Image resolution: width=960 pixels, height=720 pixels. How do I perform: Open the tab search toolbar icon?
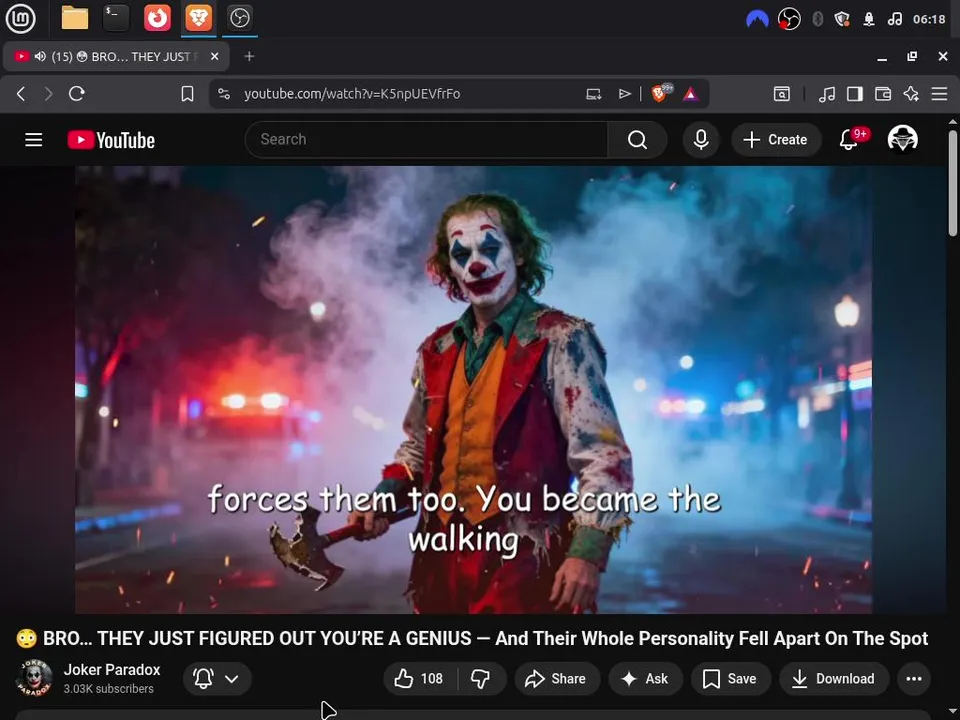click(782, 94)
